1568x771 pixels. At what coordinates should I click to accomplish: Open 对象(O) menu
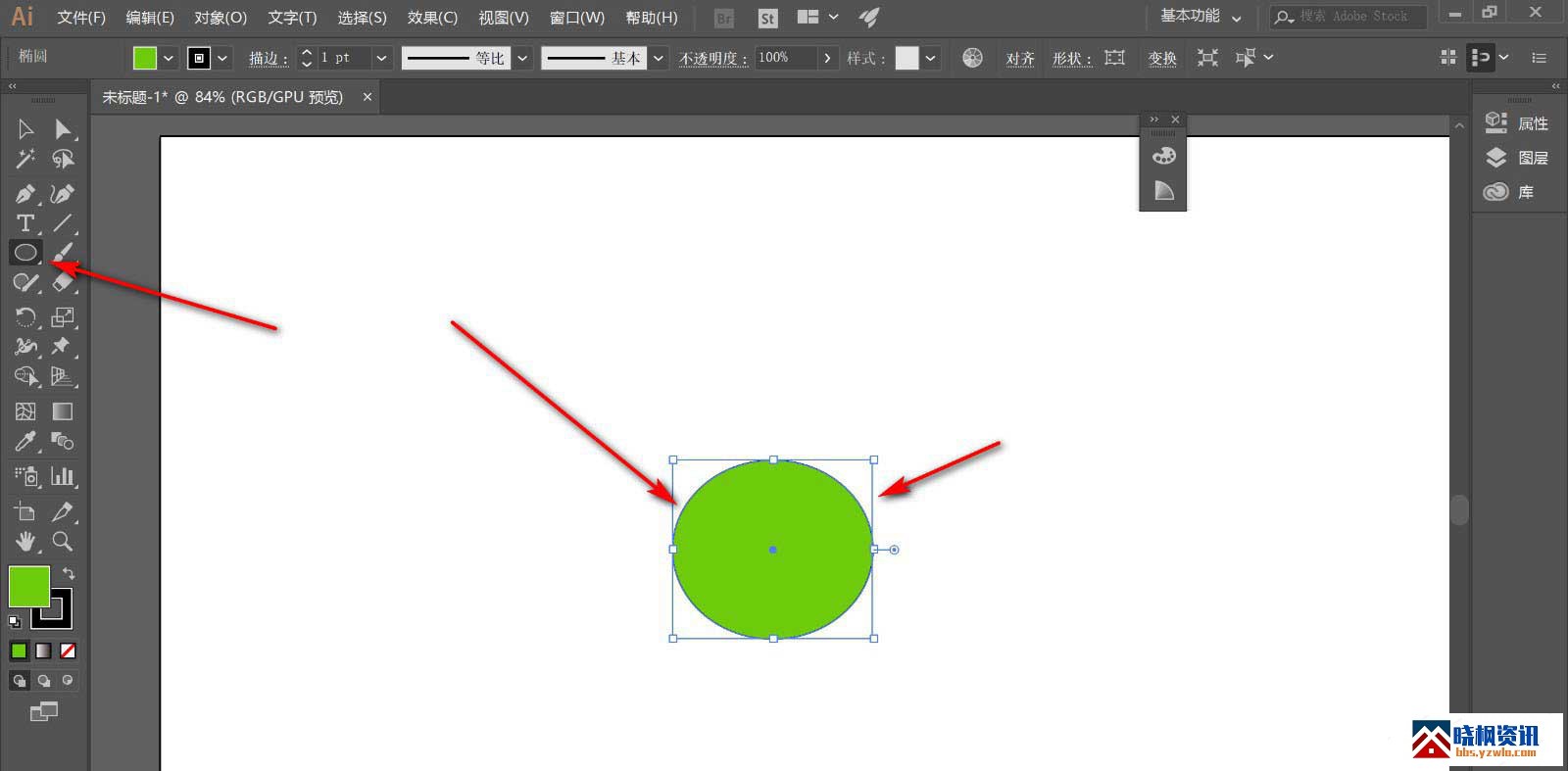pyautogui.click(x=220, y=18)
